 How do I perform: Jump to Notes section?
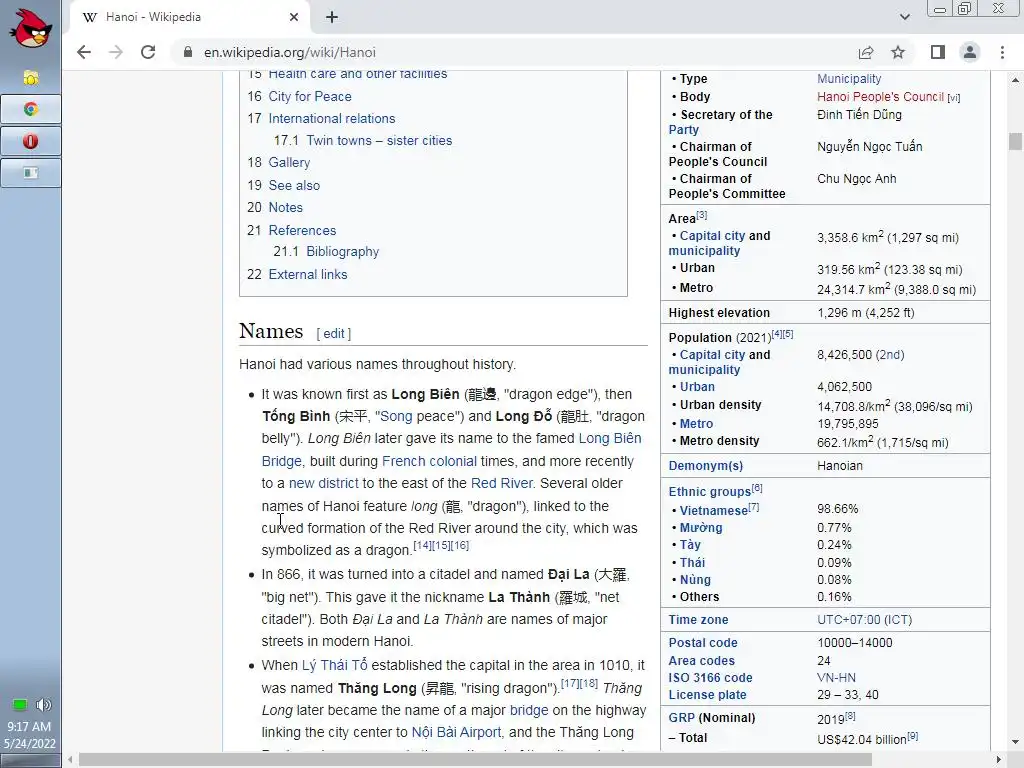tap(285, 208)
